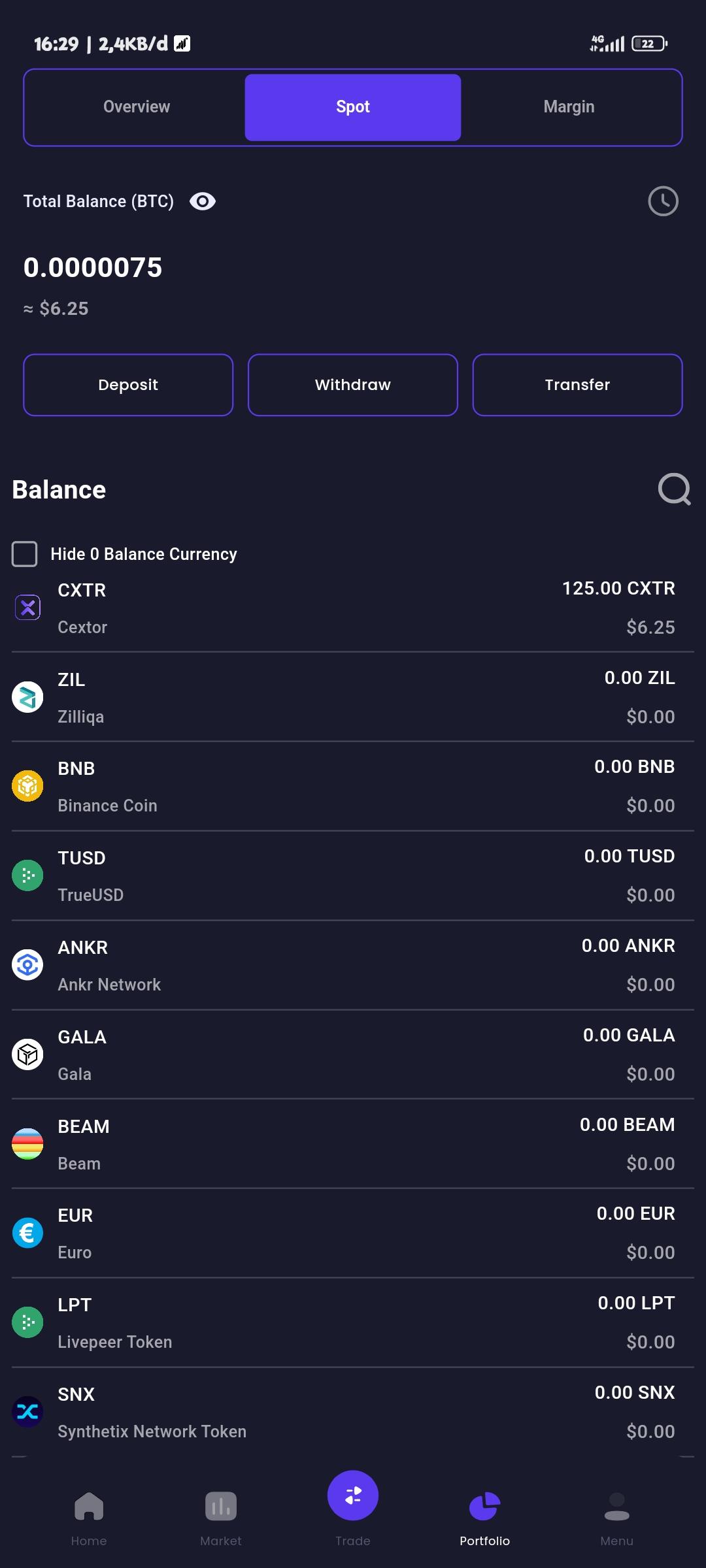The width and height of the screenshot is (706, 1568).
Task: Tap the Binance Coin BNB icon
Action: [27, 786]
